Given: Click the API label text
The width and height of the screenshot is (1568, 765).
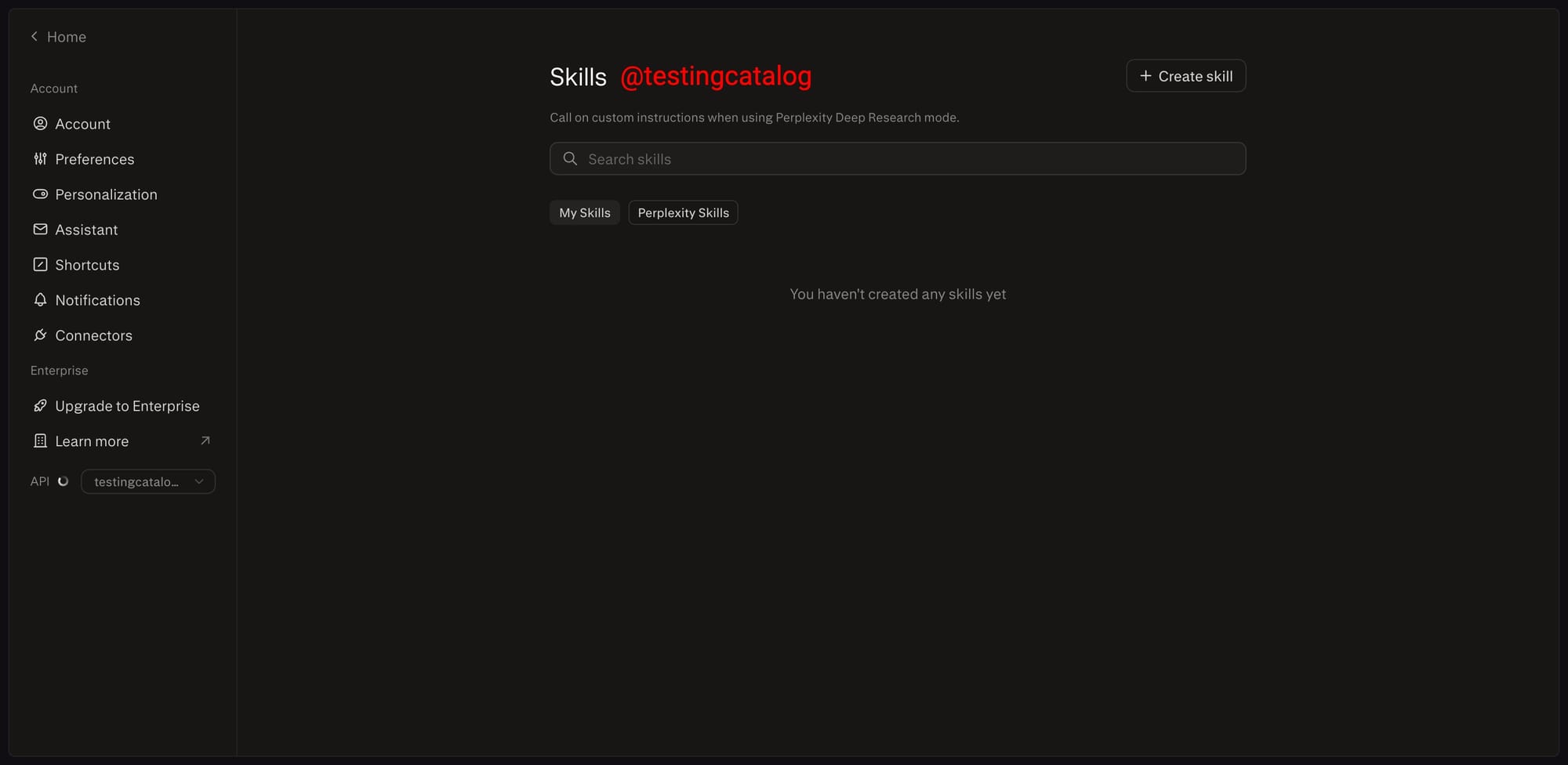Looking at the screenshot, I should pos(40,482).
